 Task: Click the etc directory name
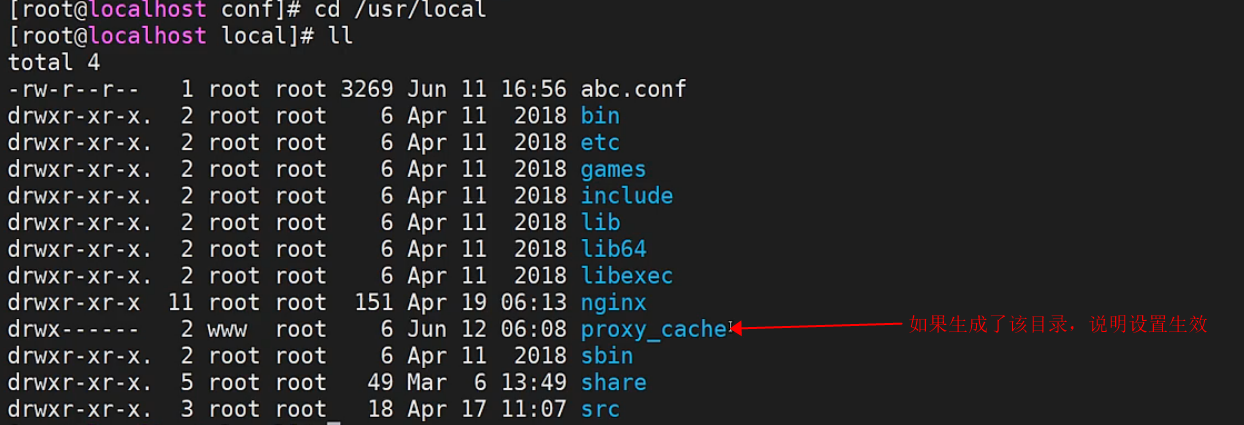pyautogui.click(x=600, y=142)
